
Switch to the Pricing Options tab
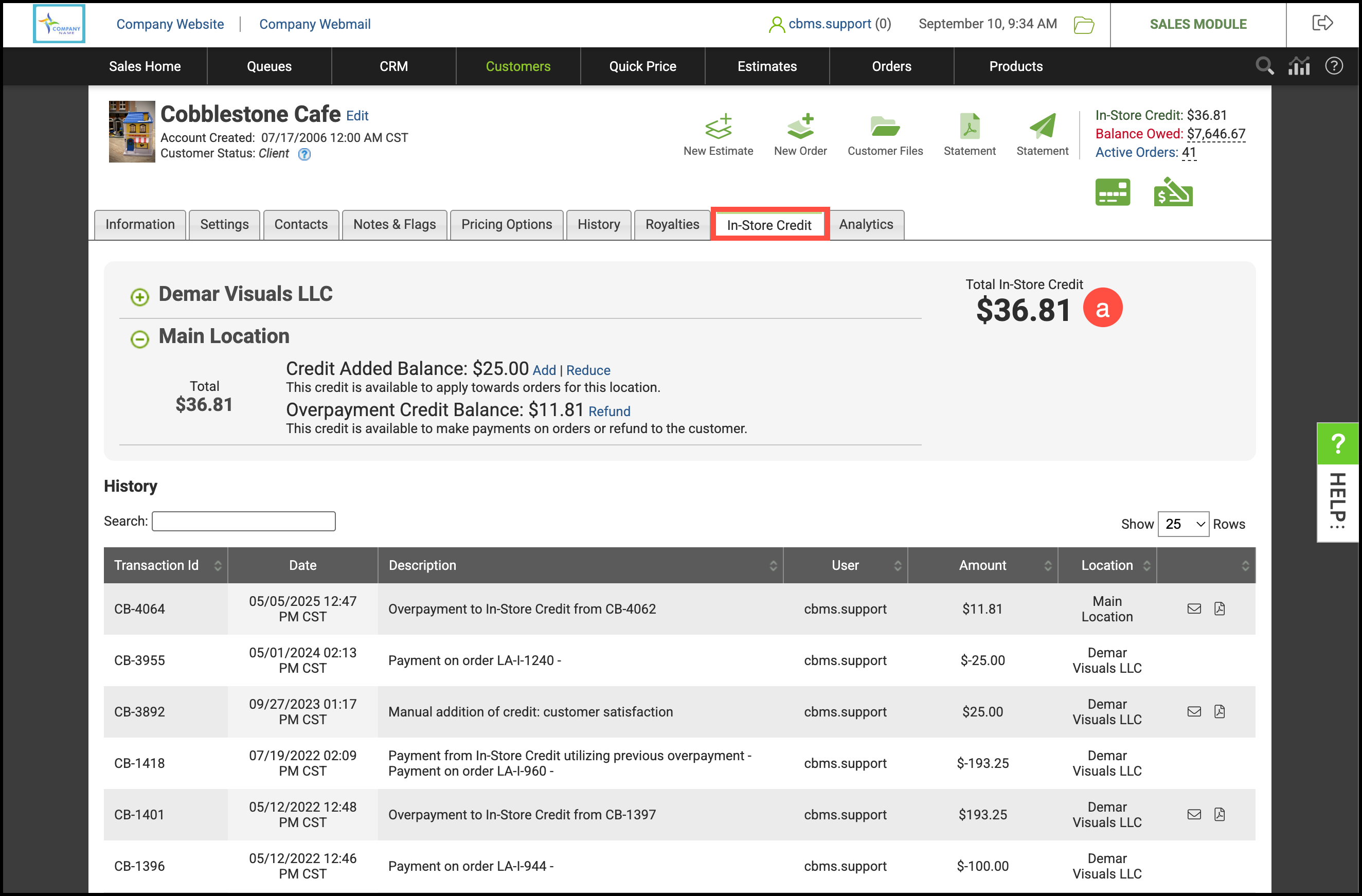(x=507, y=224)
